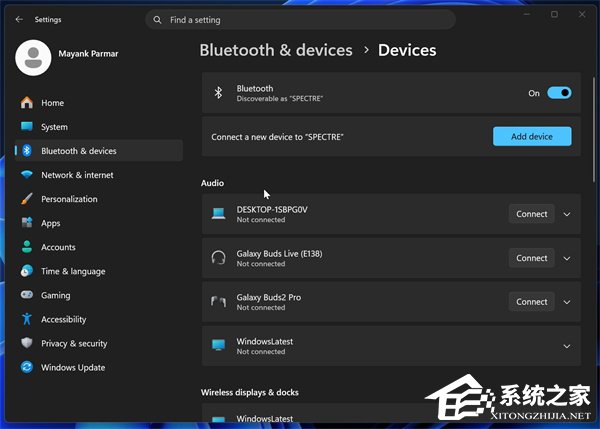The image size is (600, 429).
Task: Select Bluetooth & devices in the sidebar
Action: point(98,151)
